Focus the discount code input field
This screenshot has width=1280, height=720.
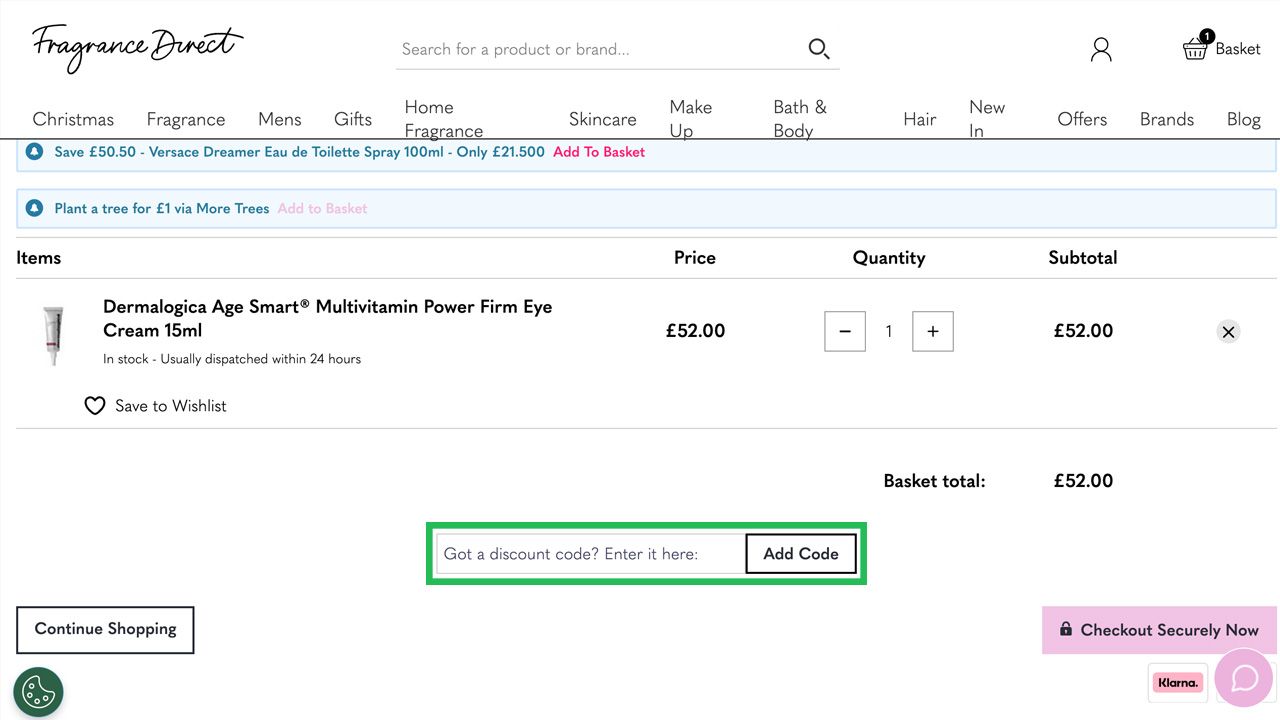click(591, 554)
